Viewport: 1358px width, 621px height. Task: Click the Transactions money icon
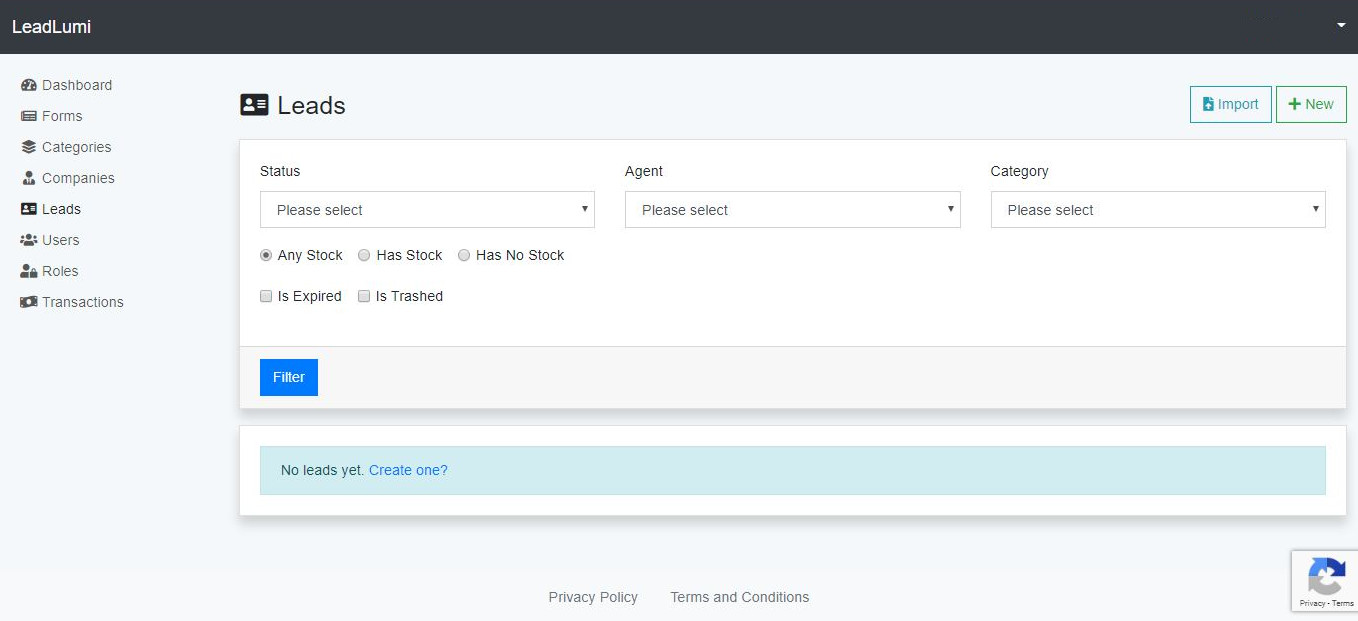pyautogui.click(x=28, y=302)
